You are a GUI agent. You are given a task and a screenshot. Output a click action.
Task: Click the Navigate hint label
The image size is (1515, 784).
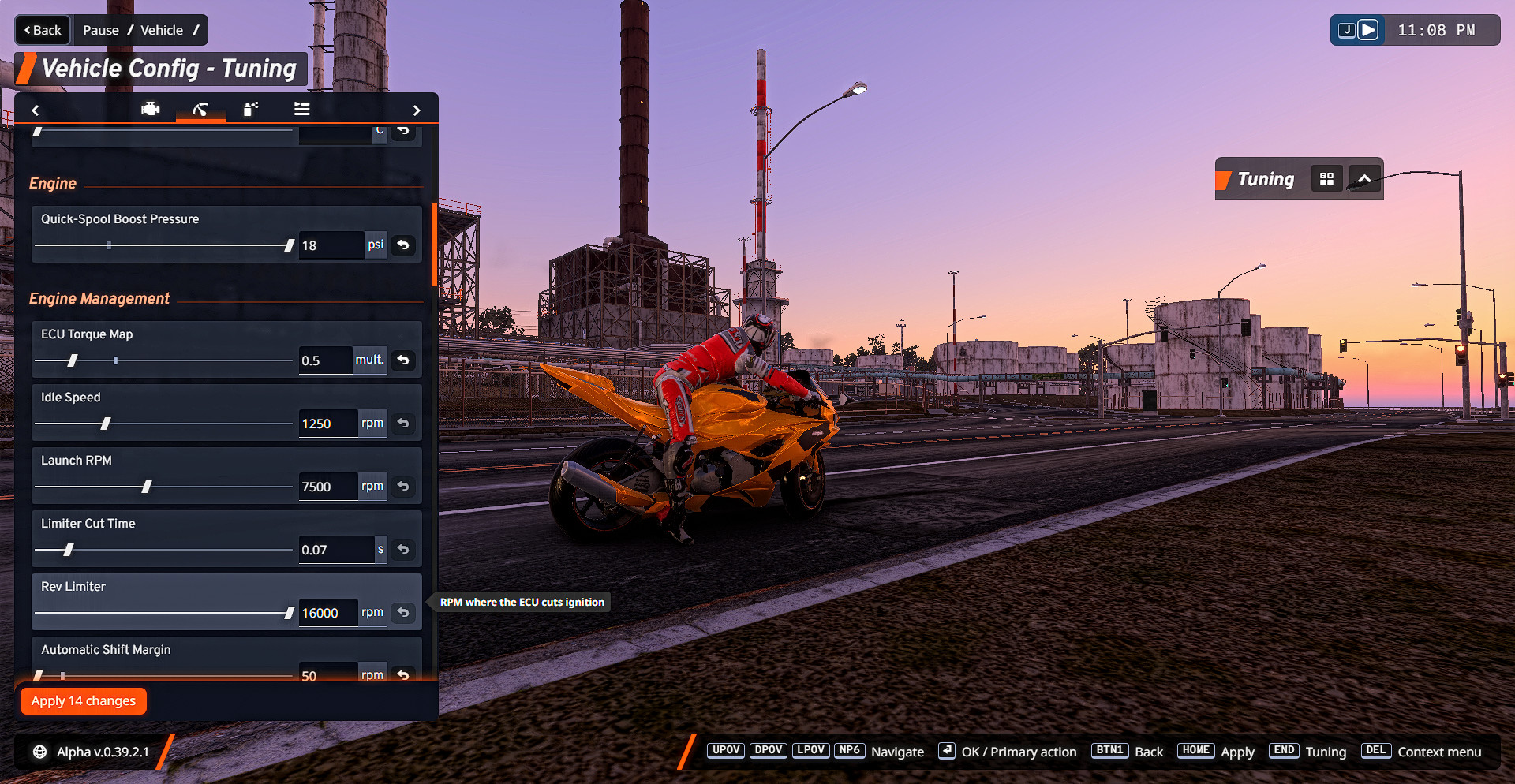tap(897, 752)
